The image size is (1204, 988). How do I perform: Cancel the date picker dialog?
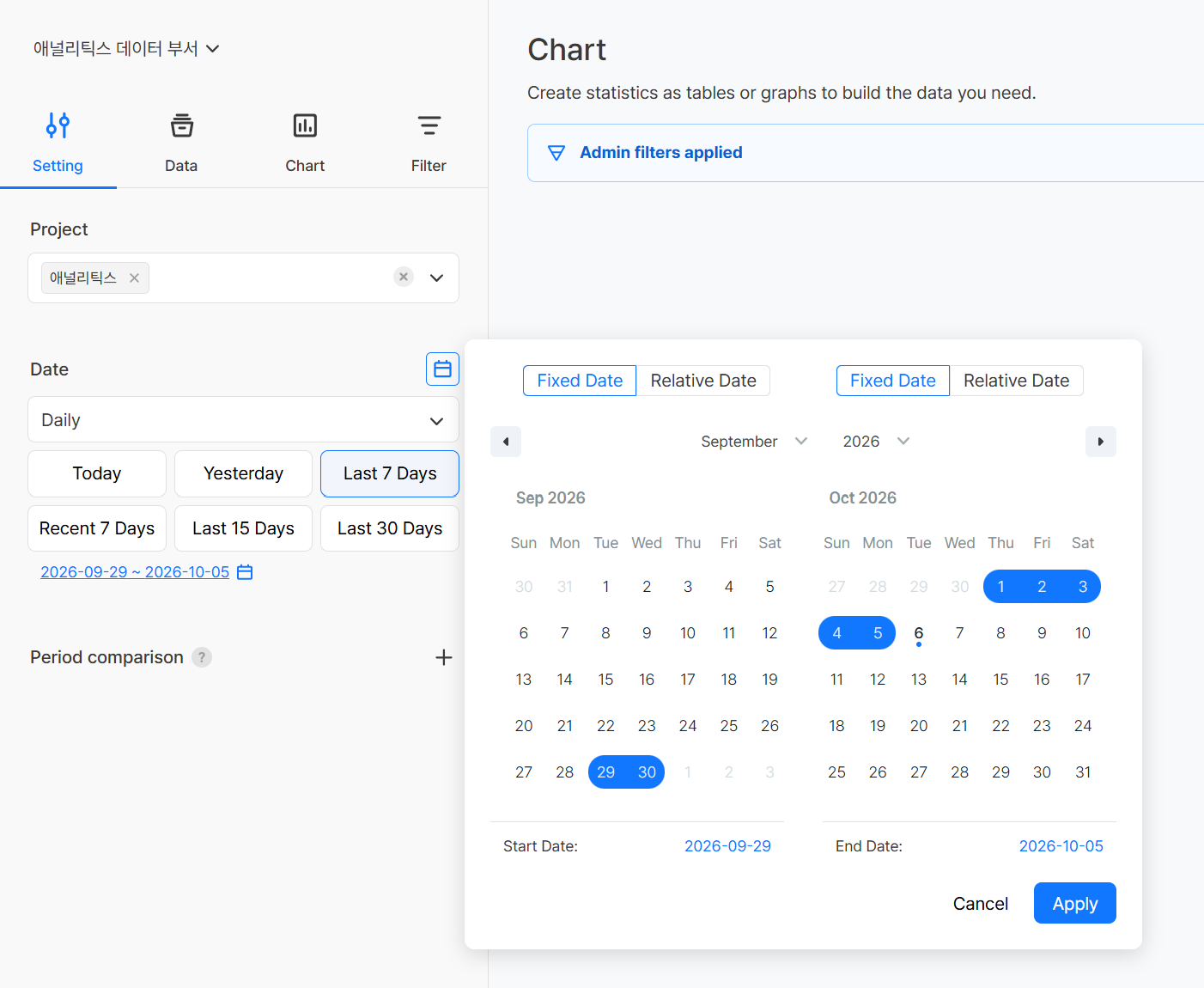point(981,904)
